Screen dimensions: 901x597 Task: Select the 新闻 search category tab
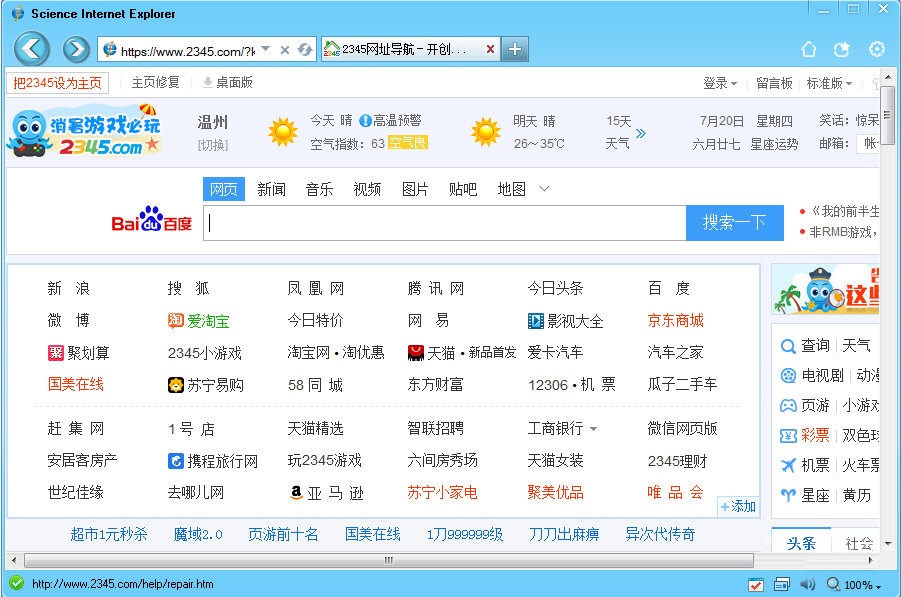point(271,188)
